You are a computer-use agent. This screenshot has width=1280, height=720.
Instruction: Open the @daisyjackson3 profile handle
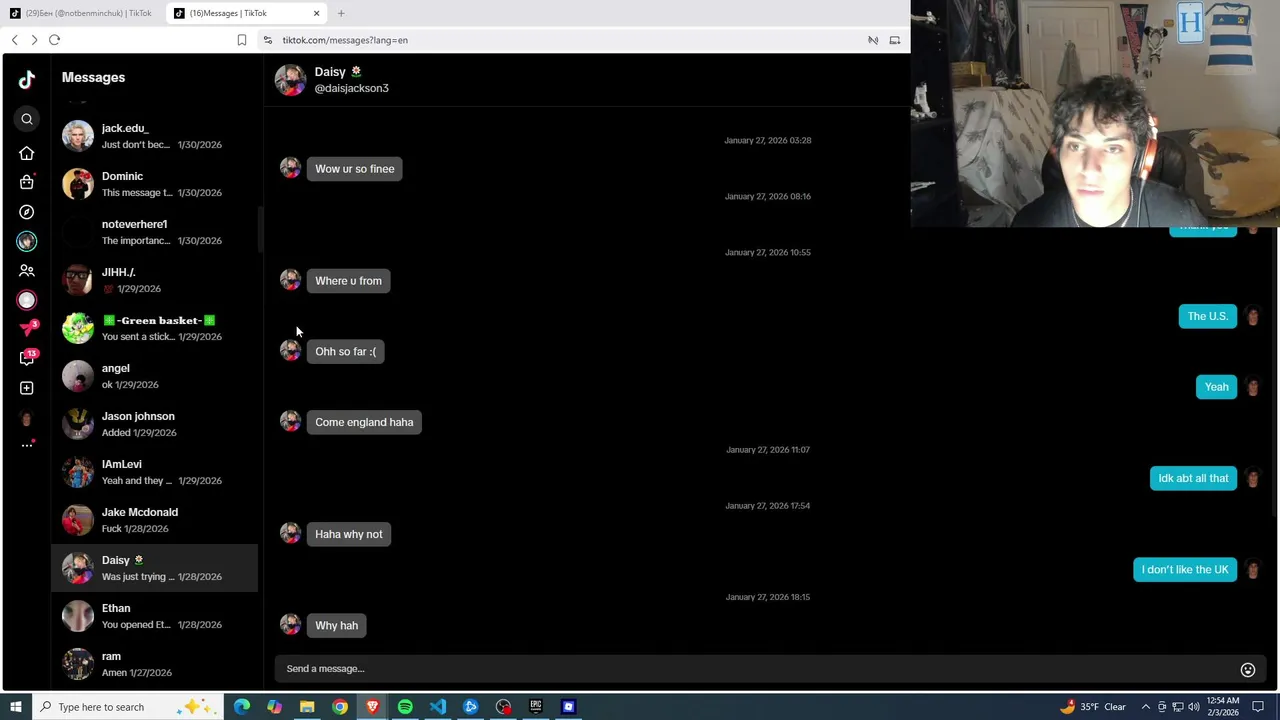(351, 88)
